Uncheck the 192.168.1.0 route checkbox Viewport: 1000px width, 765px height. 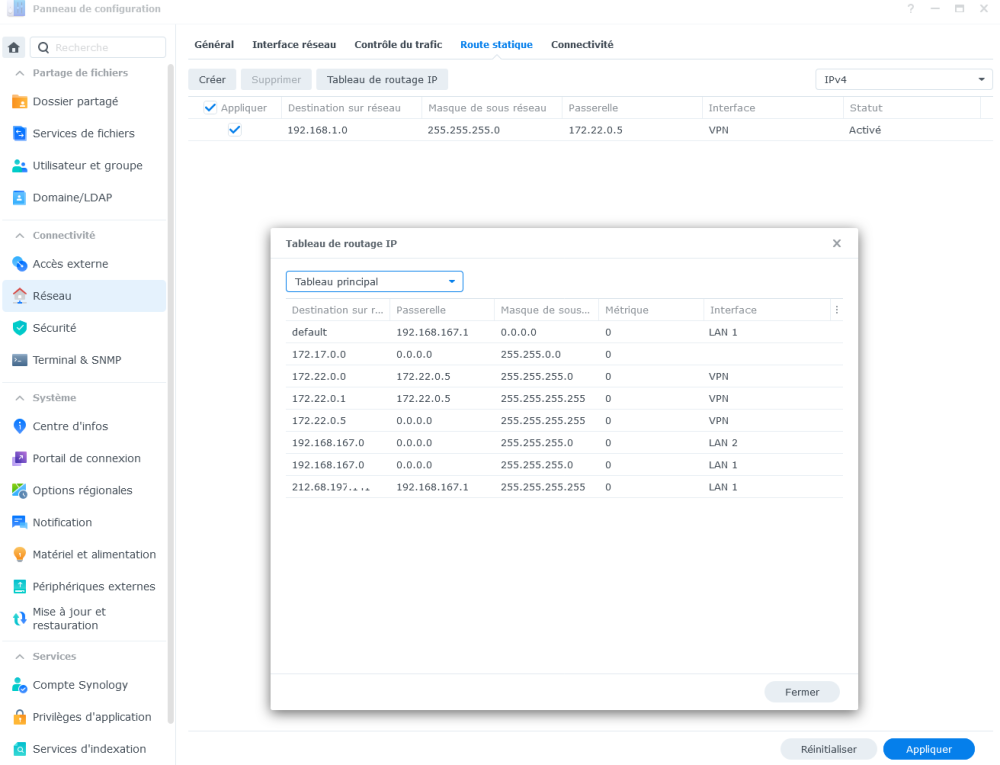(x=234, y=130)
